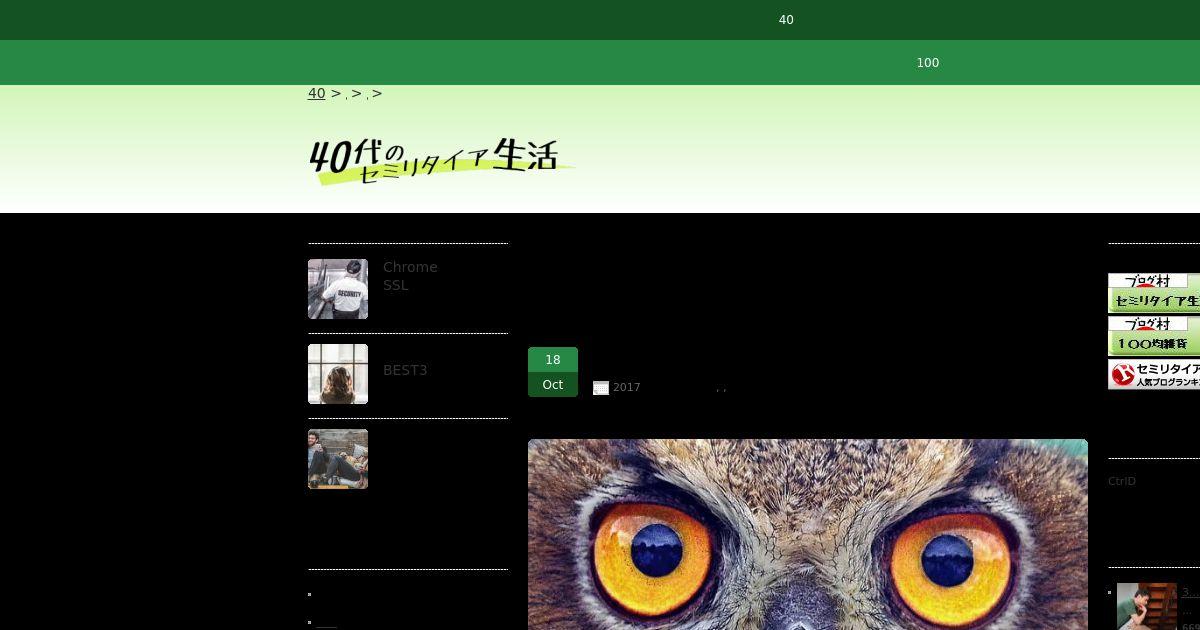Click the '18 Oct' date badge
The height and width of the screenshot is (630, 1200).
point(553,372)
